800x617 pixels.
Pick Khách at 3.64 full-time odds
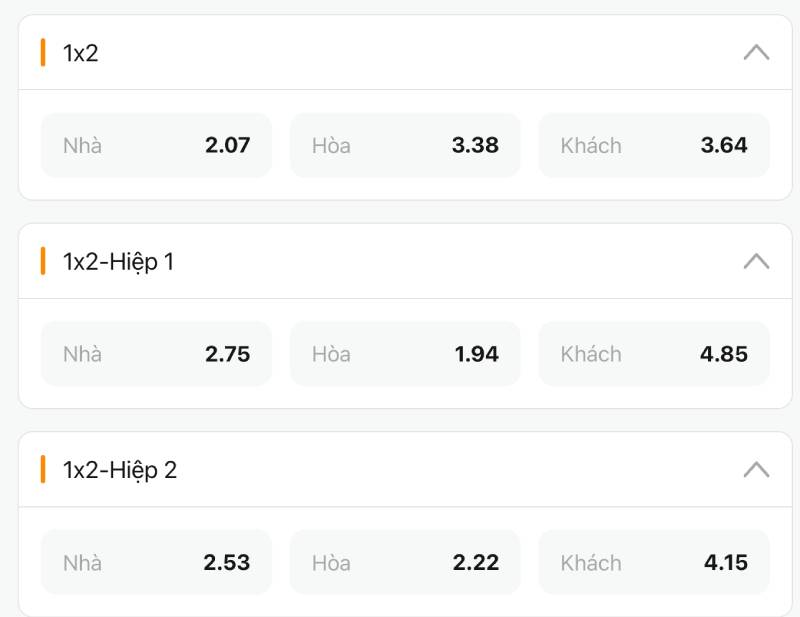coord(653,145)
